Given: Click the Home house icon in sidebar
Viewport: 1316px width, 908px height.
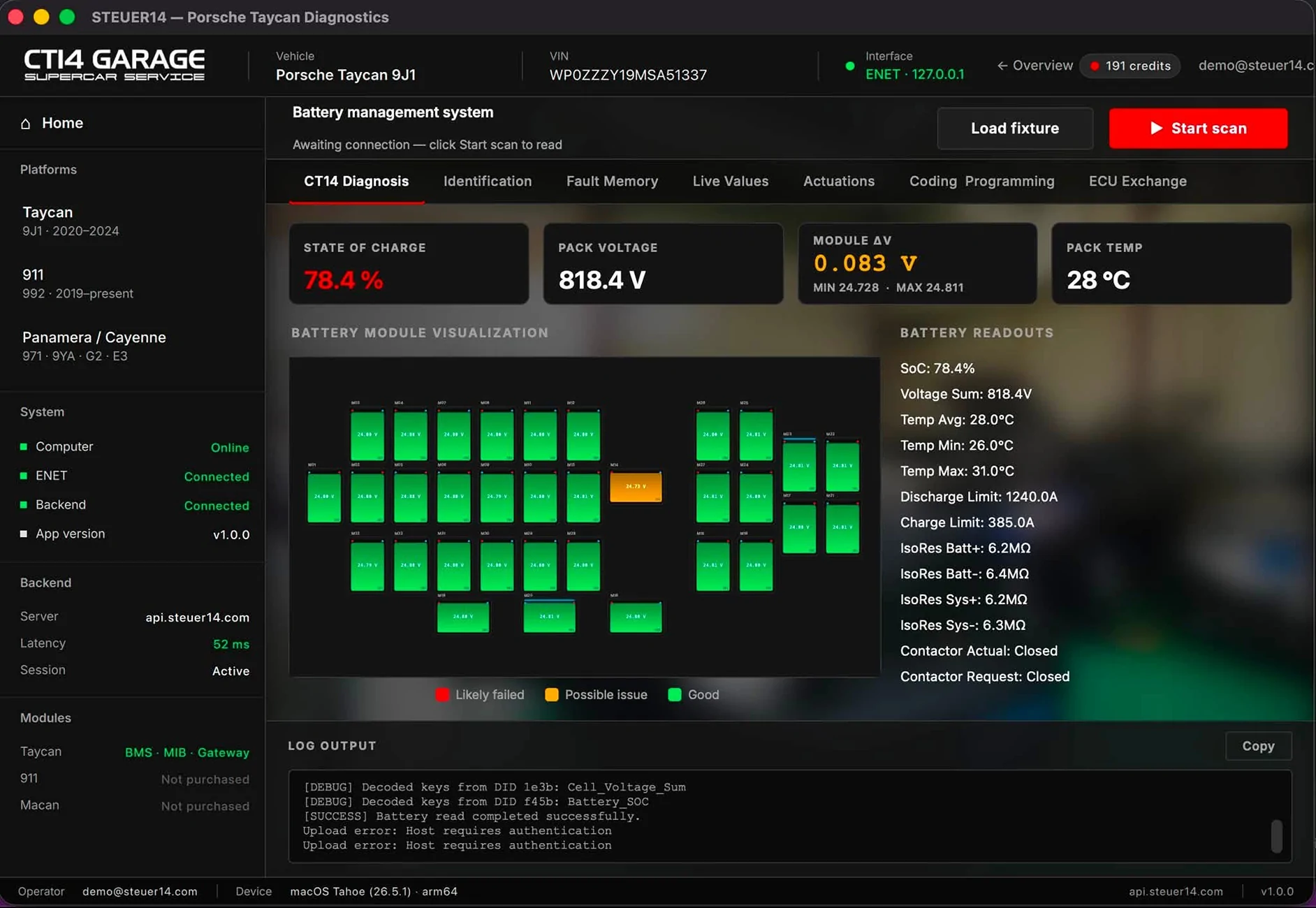Looking at the screenshot, I should (x=26, y=124).
